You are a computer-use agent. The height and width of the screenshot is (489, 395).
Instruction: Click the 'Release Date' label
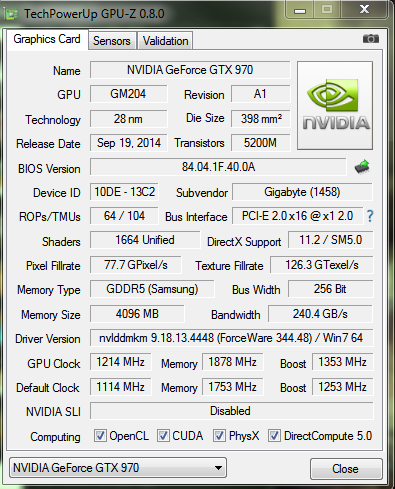(48, 144)
